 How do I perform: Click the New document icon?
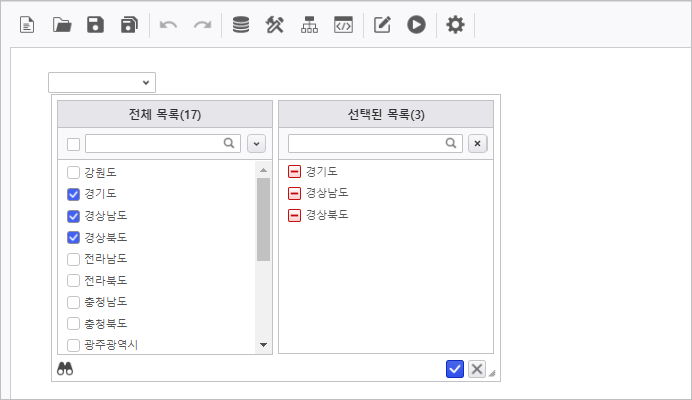click(x=27, y=25)
